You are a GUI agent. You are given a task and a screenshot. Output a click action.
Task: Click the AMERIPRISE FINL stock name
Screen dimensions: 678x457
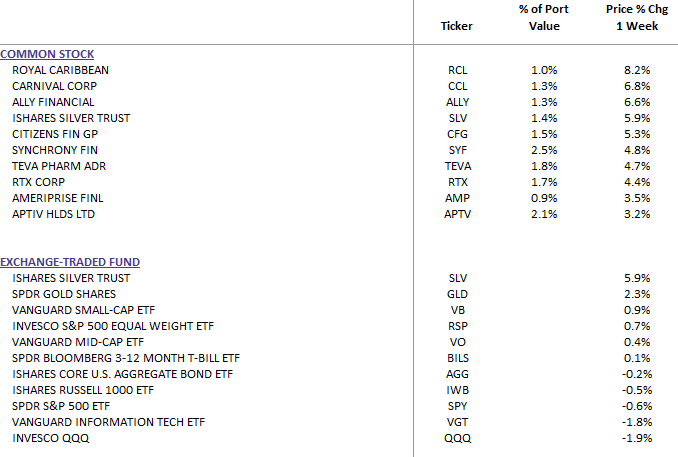(55, 198)
